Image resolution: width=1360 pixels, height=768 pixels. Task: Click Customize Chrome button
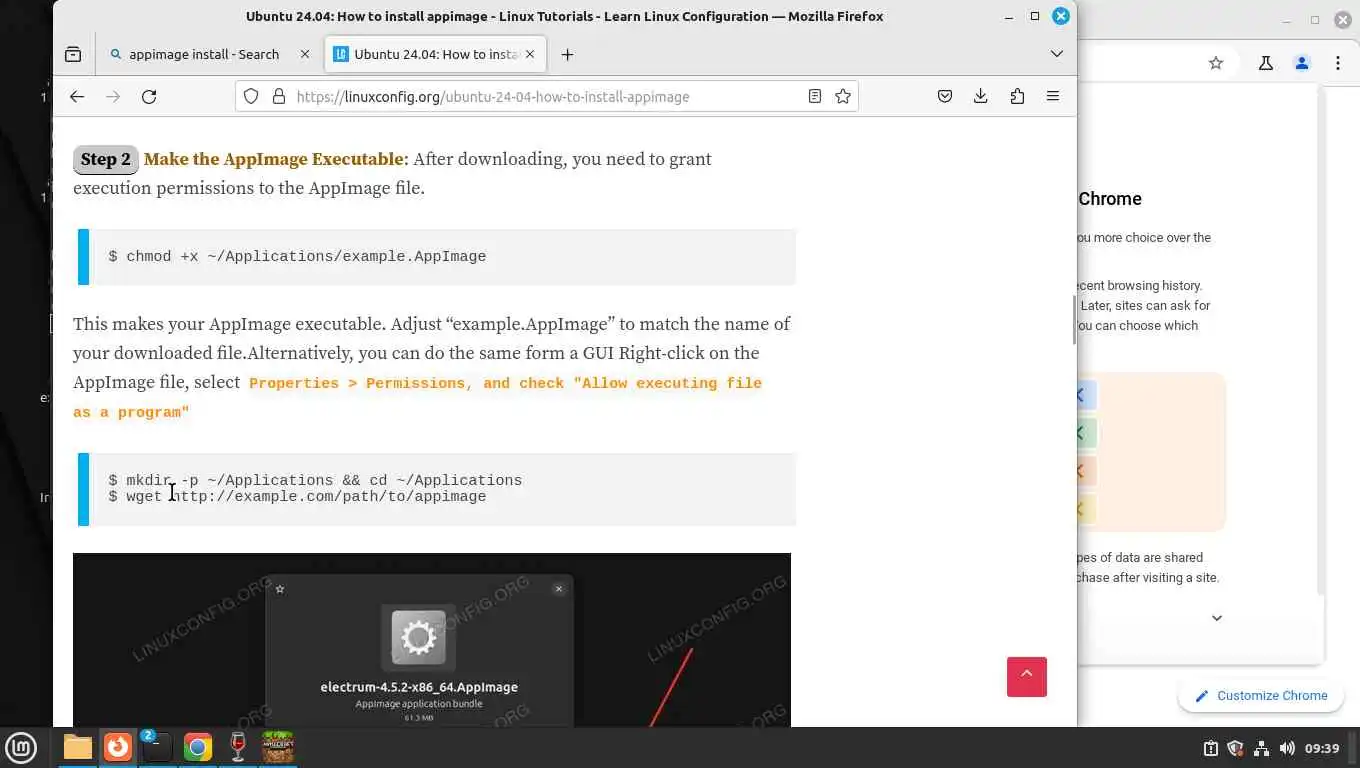tap(1261, 696)
